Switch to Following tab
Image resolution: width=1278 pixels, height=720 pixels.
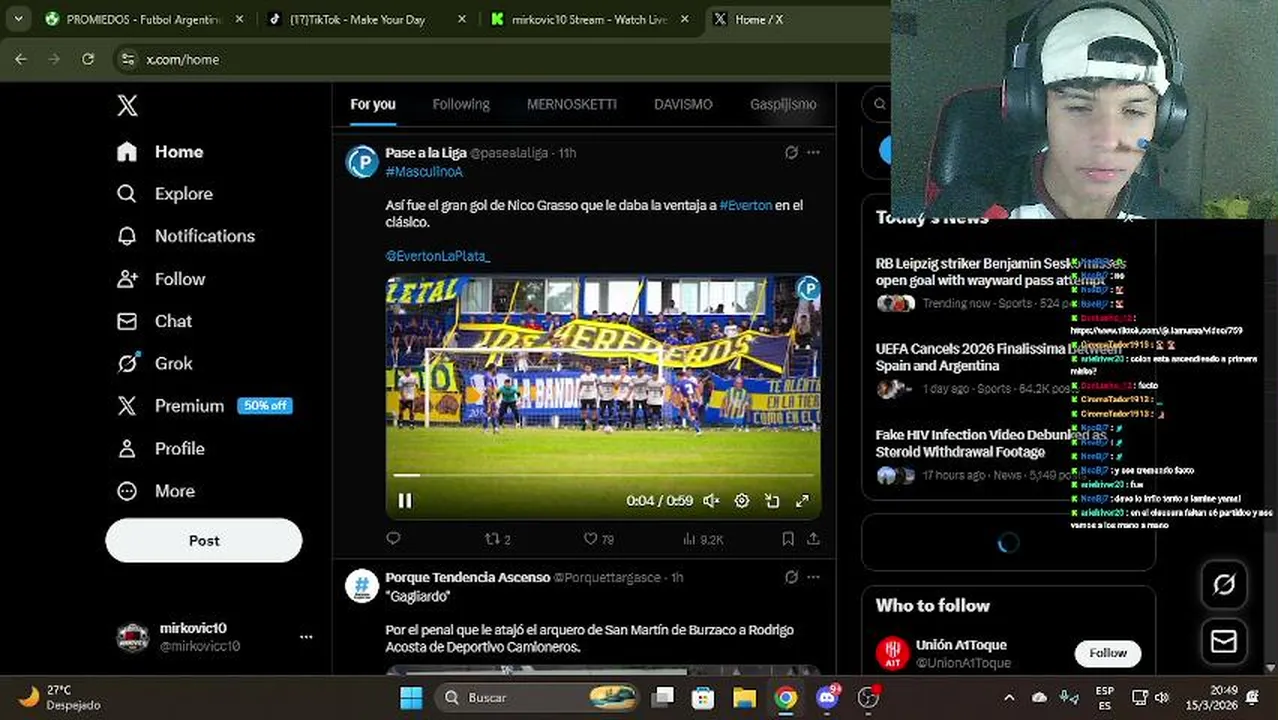(x=461, y=104)
